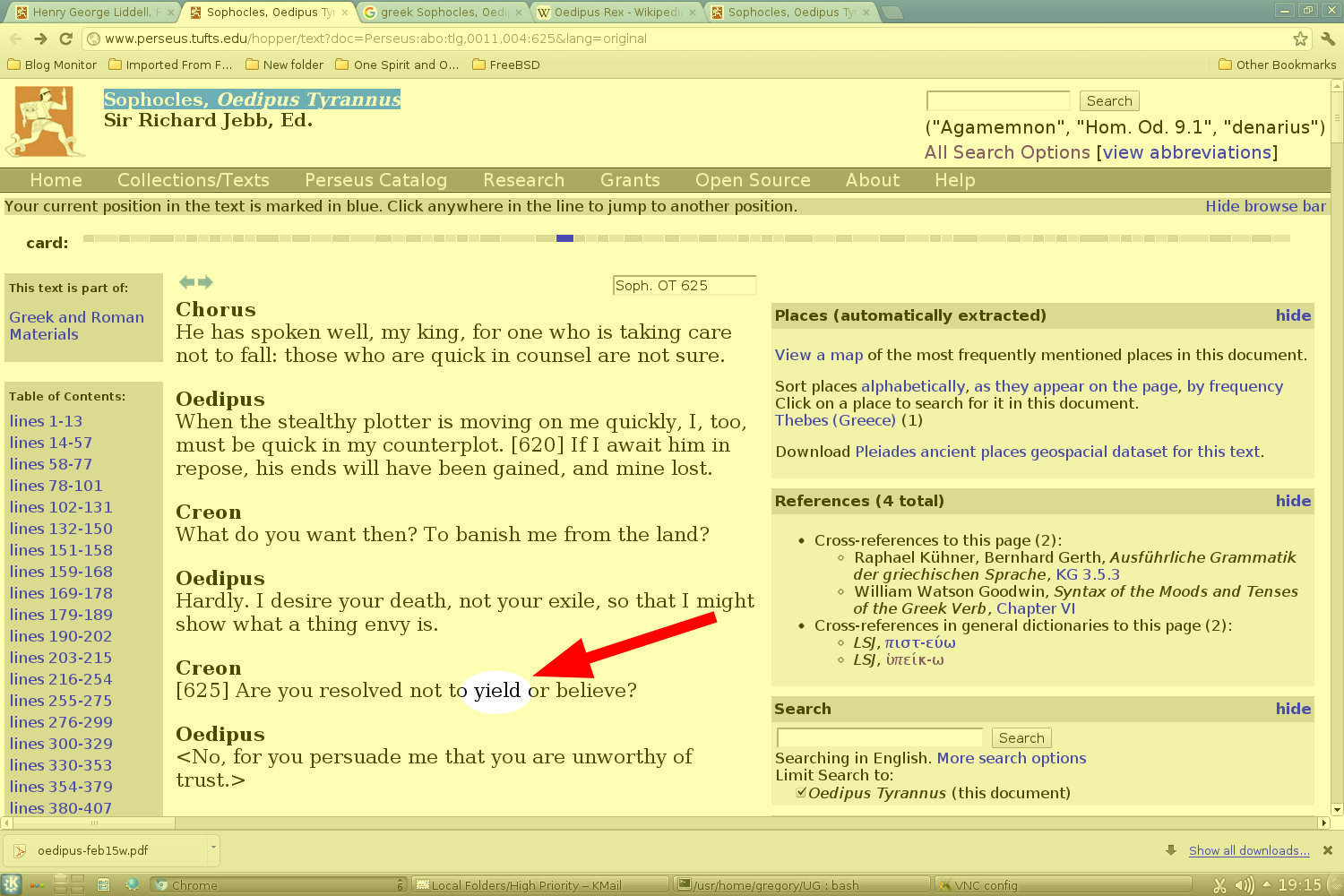The height and width of the screenshot is (896, 1344).
Task: Open the More search options link
Action: pos(1012,758)
